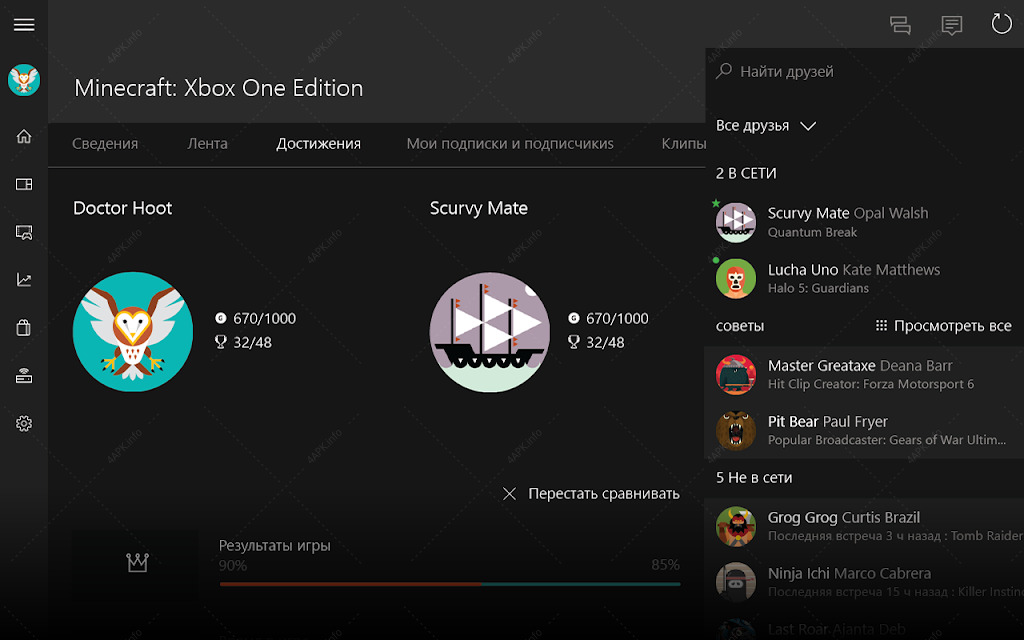Click the refresh icon

click(x=1001, y=24)
